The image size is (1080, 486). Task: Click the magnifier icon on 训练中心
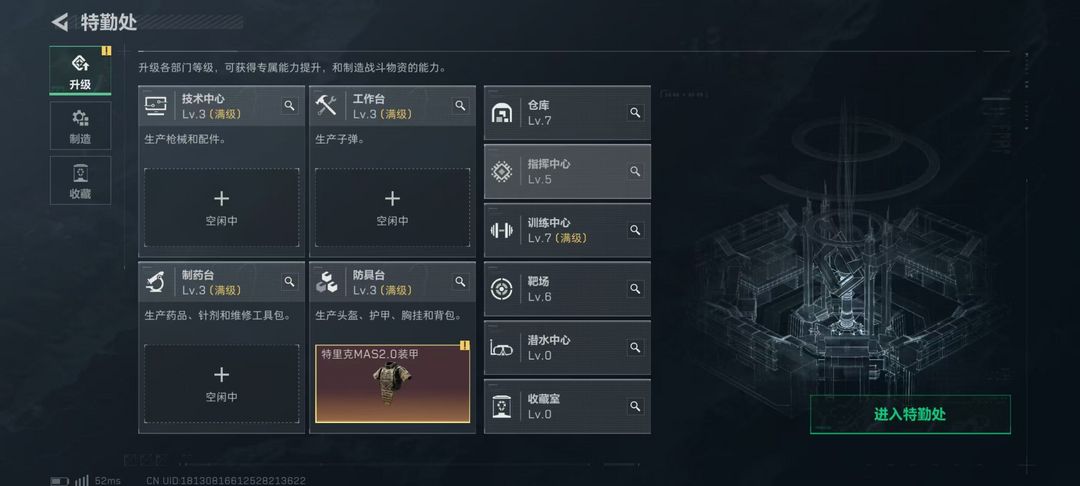click(635, 230)
